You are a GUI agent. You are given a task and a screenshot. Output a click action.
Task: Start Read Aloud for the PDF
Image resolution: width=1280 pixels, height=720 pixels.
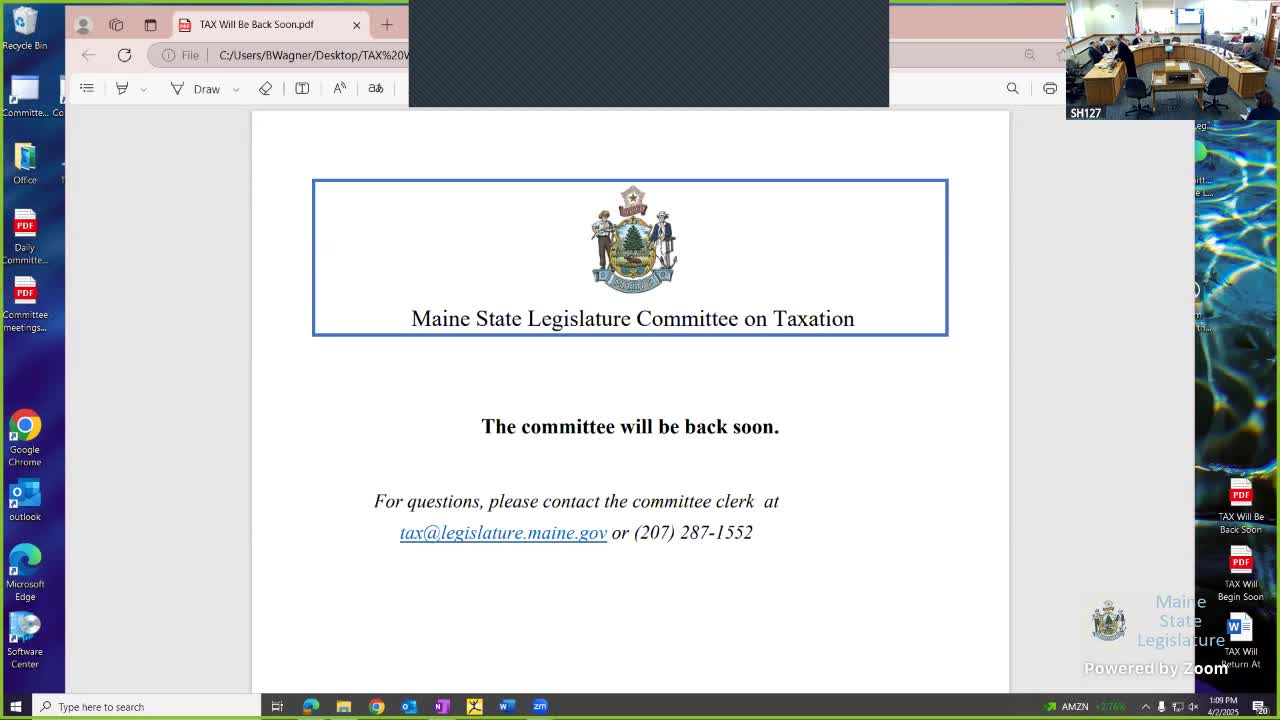[x=340, y=89]
